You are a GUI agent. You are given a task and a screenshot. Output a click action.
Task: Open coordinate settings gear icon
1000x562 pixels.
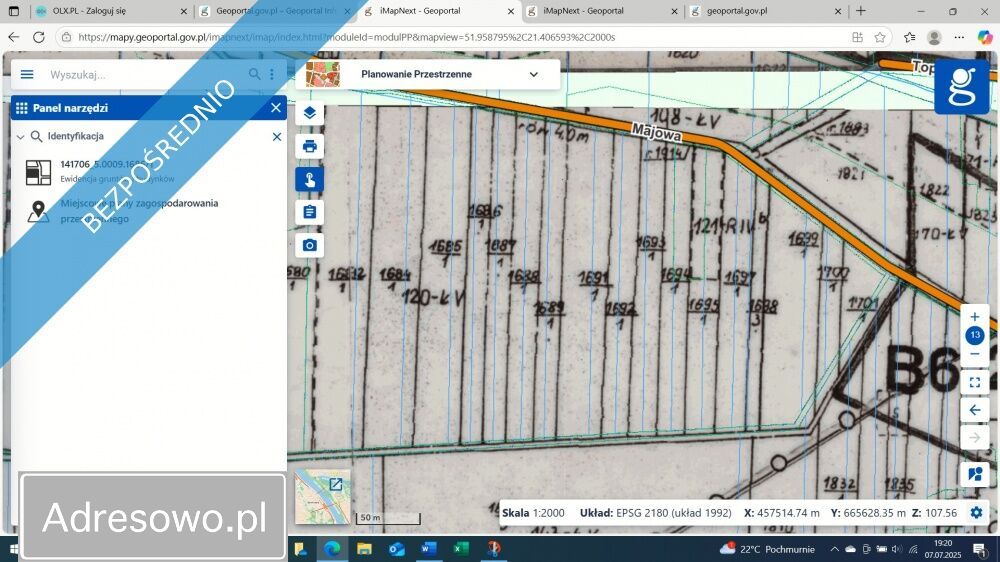click(976, 513)
